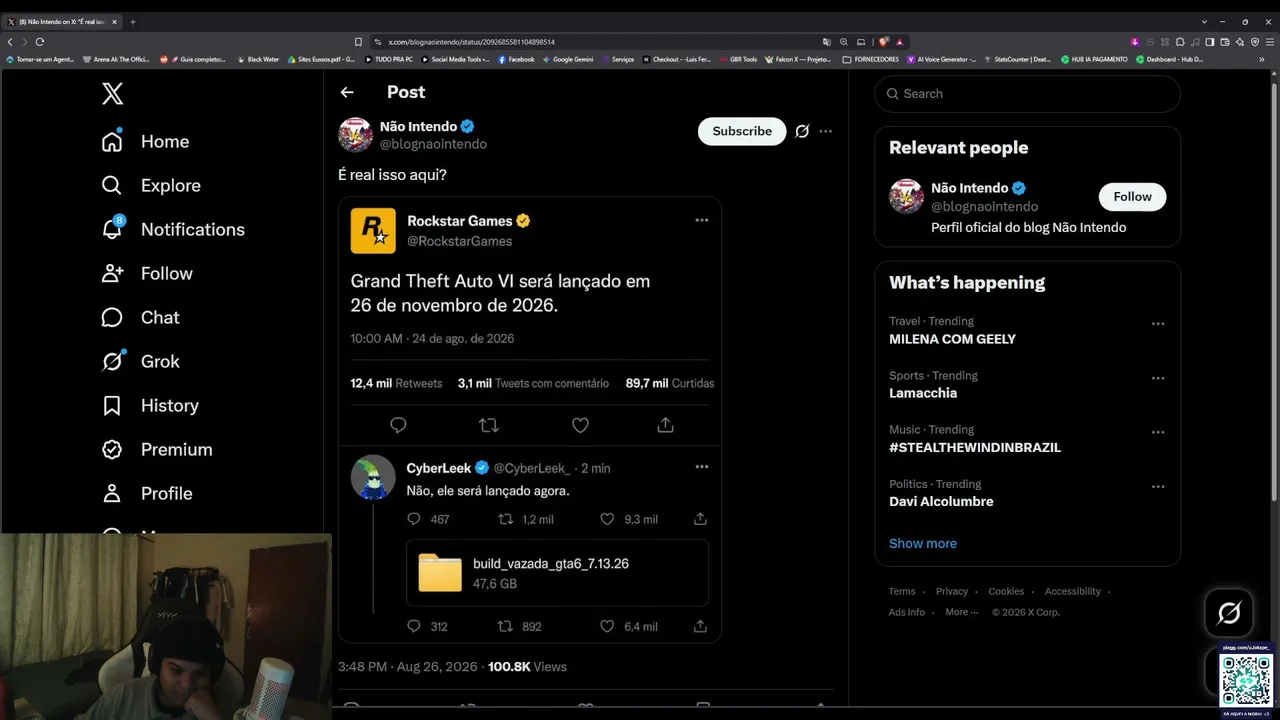
Task: Expand the More footer menu
Action: 961,612
